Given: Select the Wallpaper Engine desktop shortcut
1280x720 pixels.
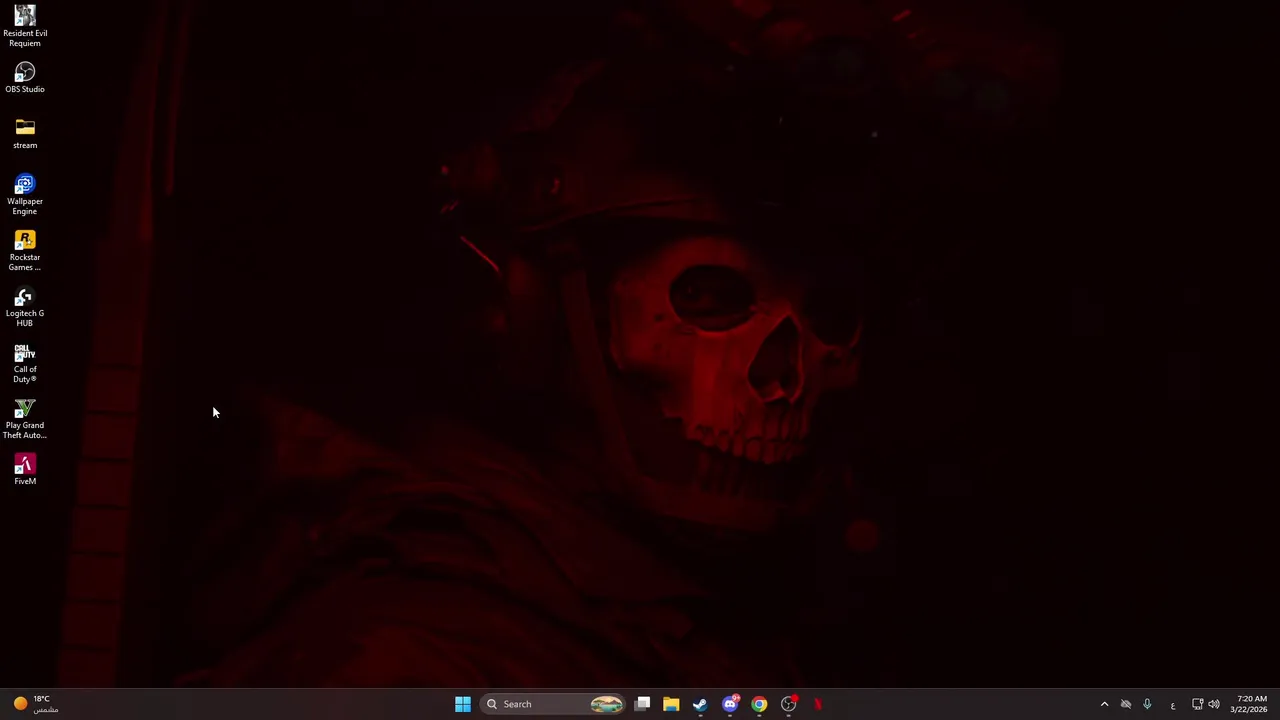Looking at the screenshot, I should point(25,195).
